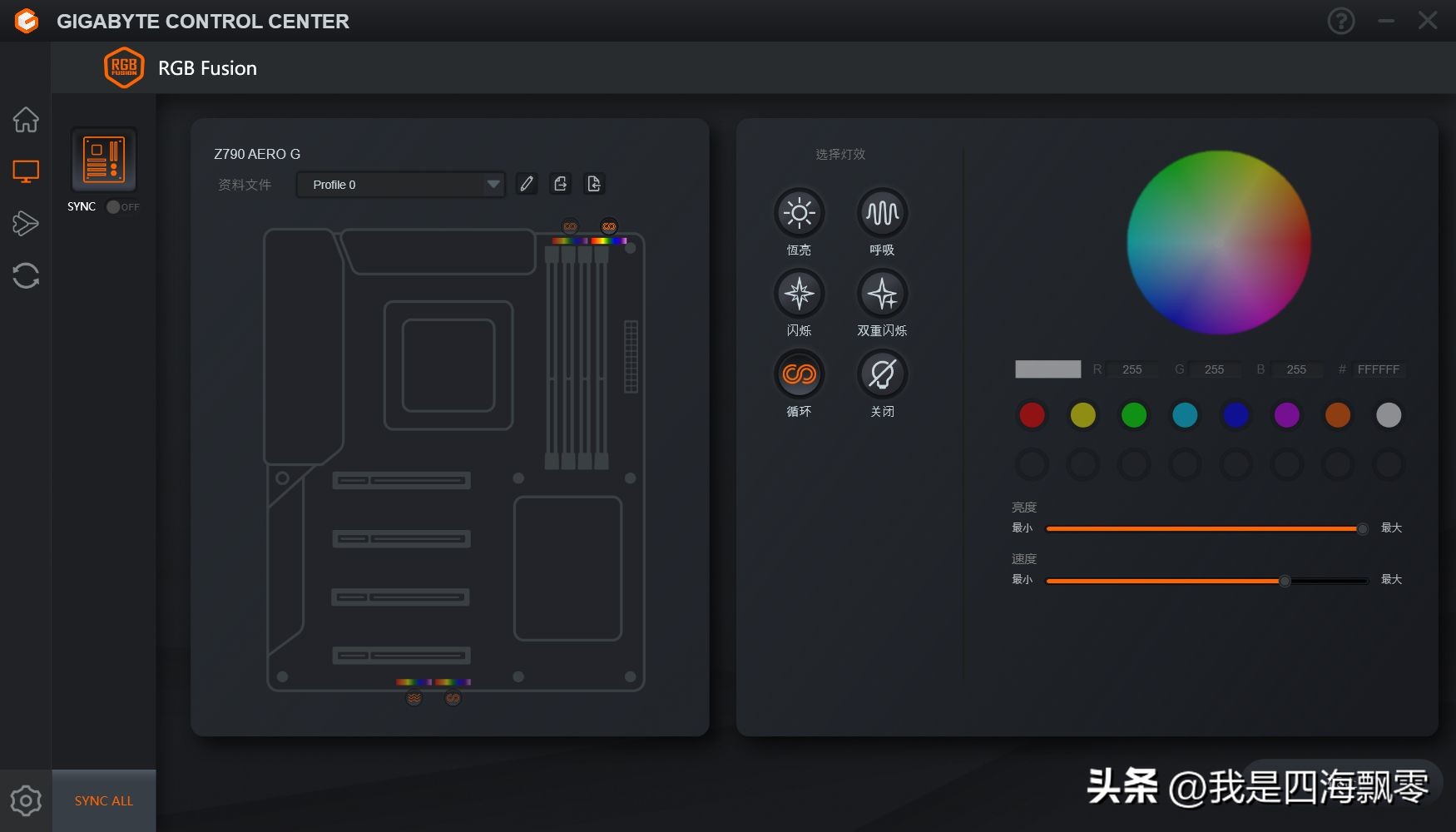
Task: Select the 双重闪烁 double flash effect
Action: pos(881,294)
